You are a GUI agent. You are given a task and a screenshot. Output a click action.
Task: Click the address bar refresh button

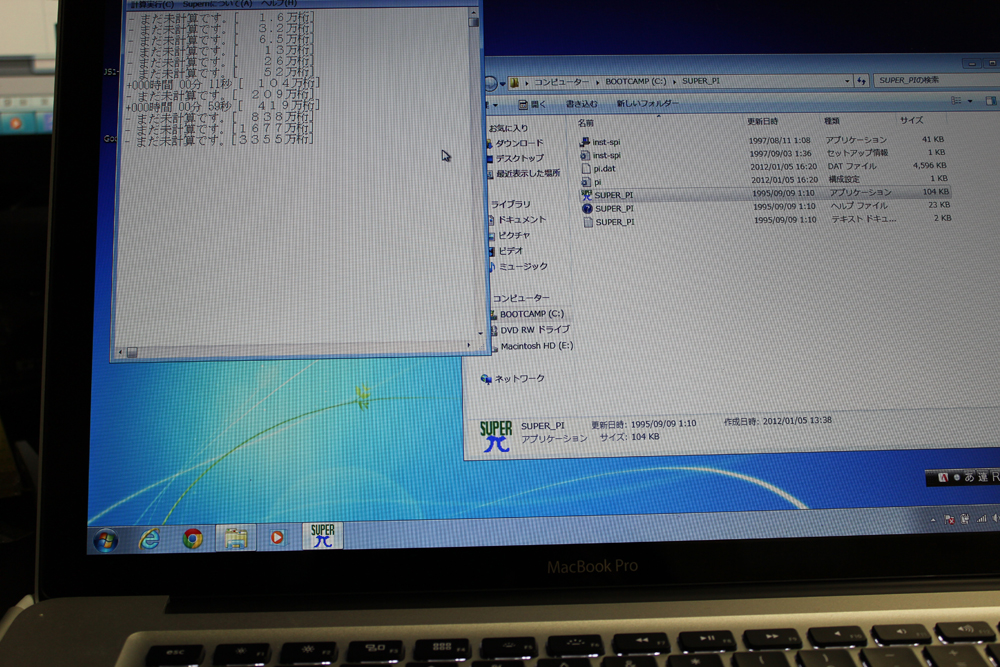[862, 81]
